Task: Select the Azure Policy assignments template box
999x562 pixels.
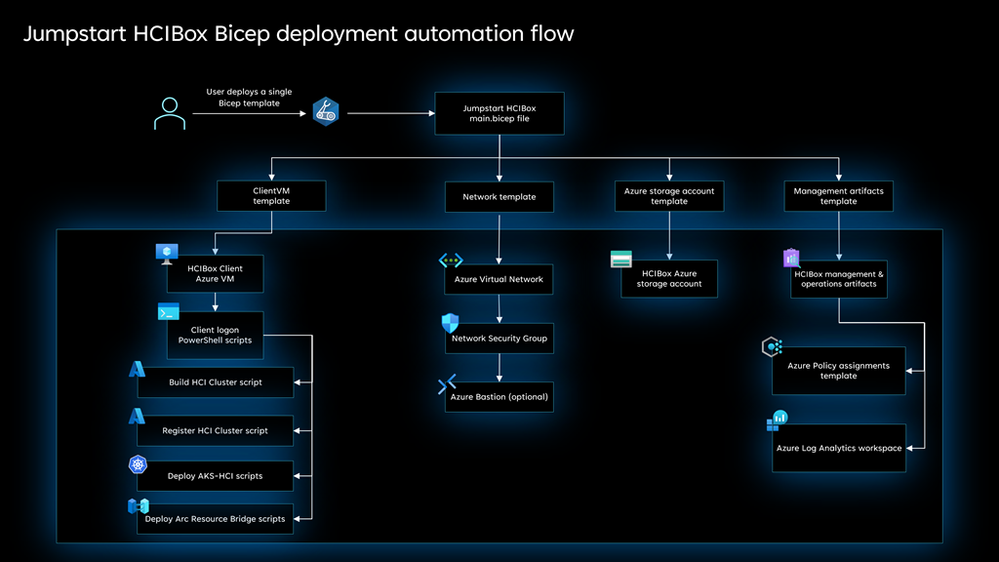Action: coord(838,371)
